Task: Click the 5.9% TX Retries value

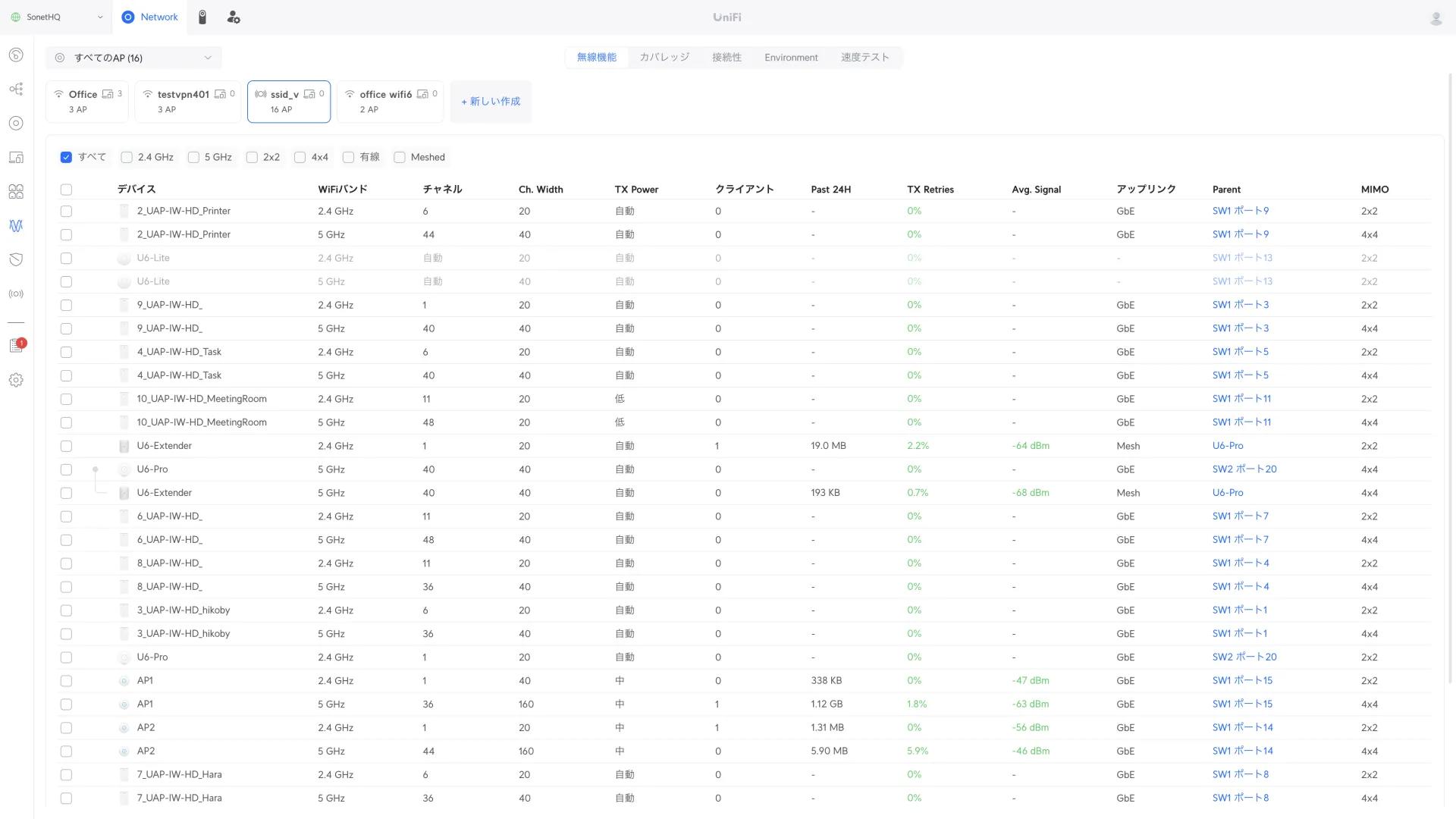Action: click(918, 752)
